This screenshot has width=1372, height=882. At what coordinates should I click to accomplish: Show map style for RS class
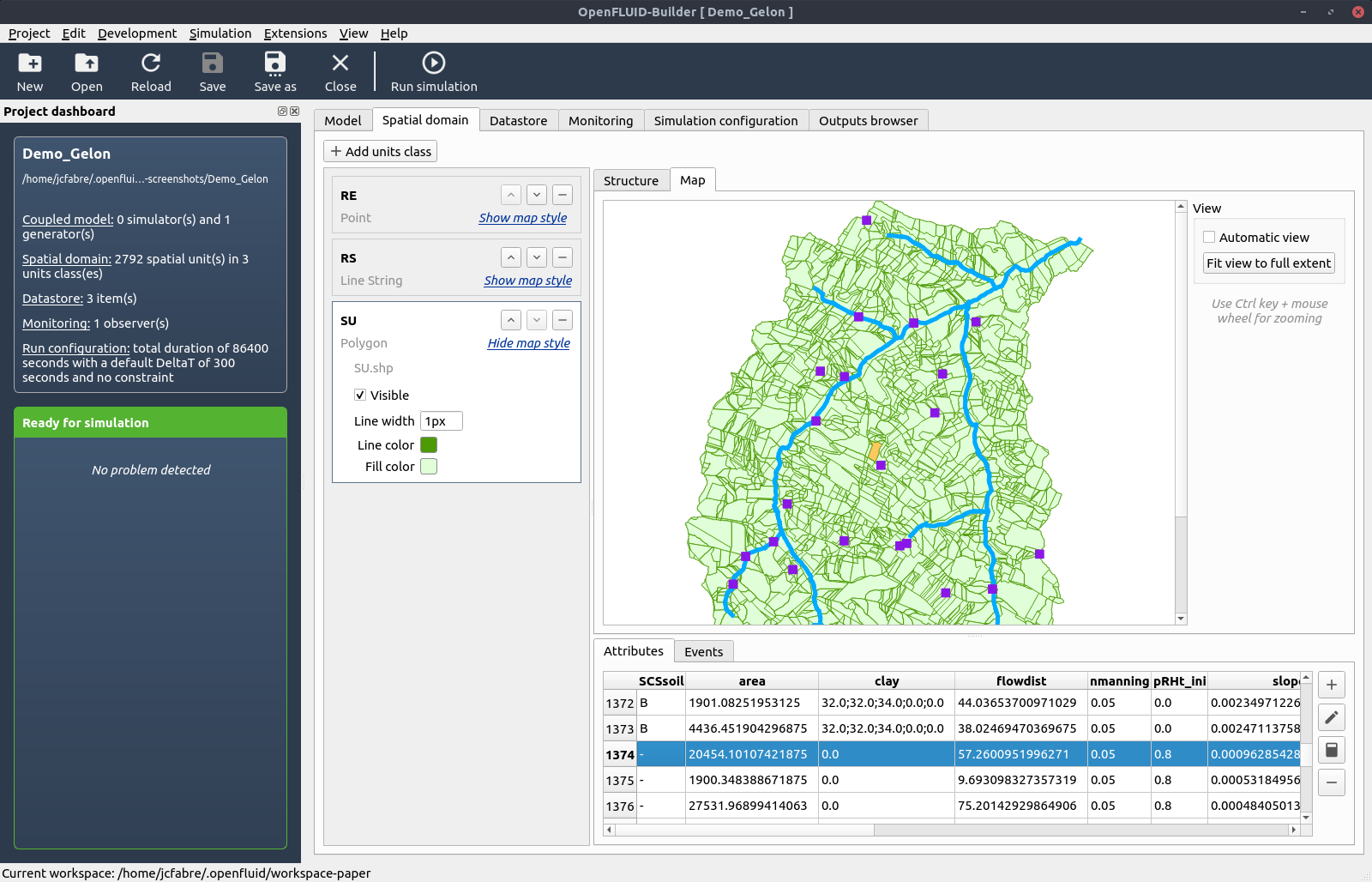pos(528,281)
